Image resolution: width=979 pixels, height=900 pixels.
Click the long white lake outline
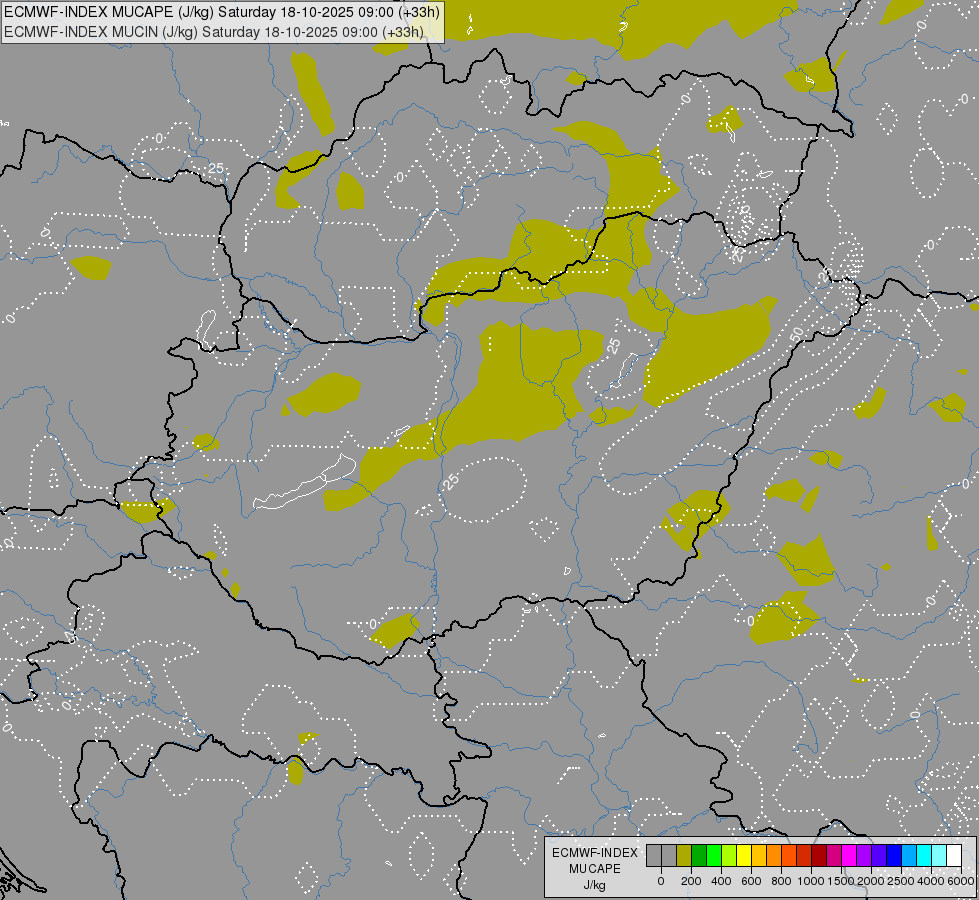[305, 482]
